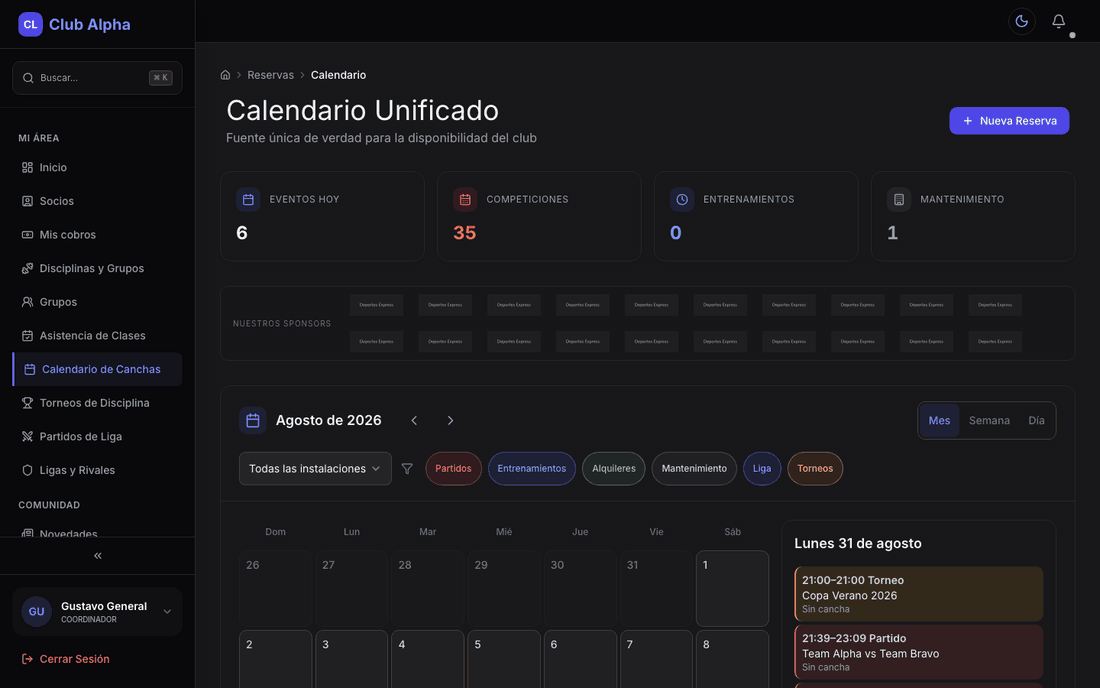Select day 8 in the calendar

point(732,659)
